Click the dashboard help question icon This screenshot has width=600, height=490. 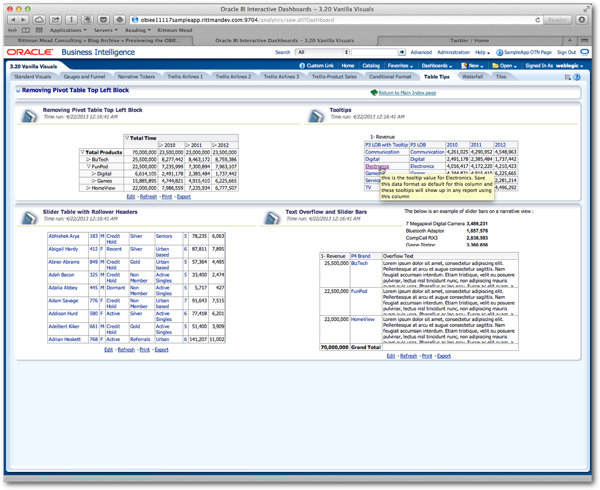click(577, 77)
